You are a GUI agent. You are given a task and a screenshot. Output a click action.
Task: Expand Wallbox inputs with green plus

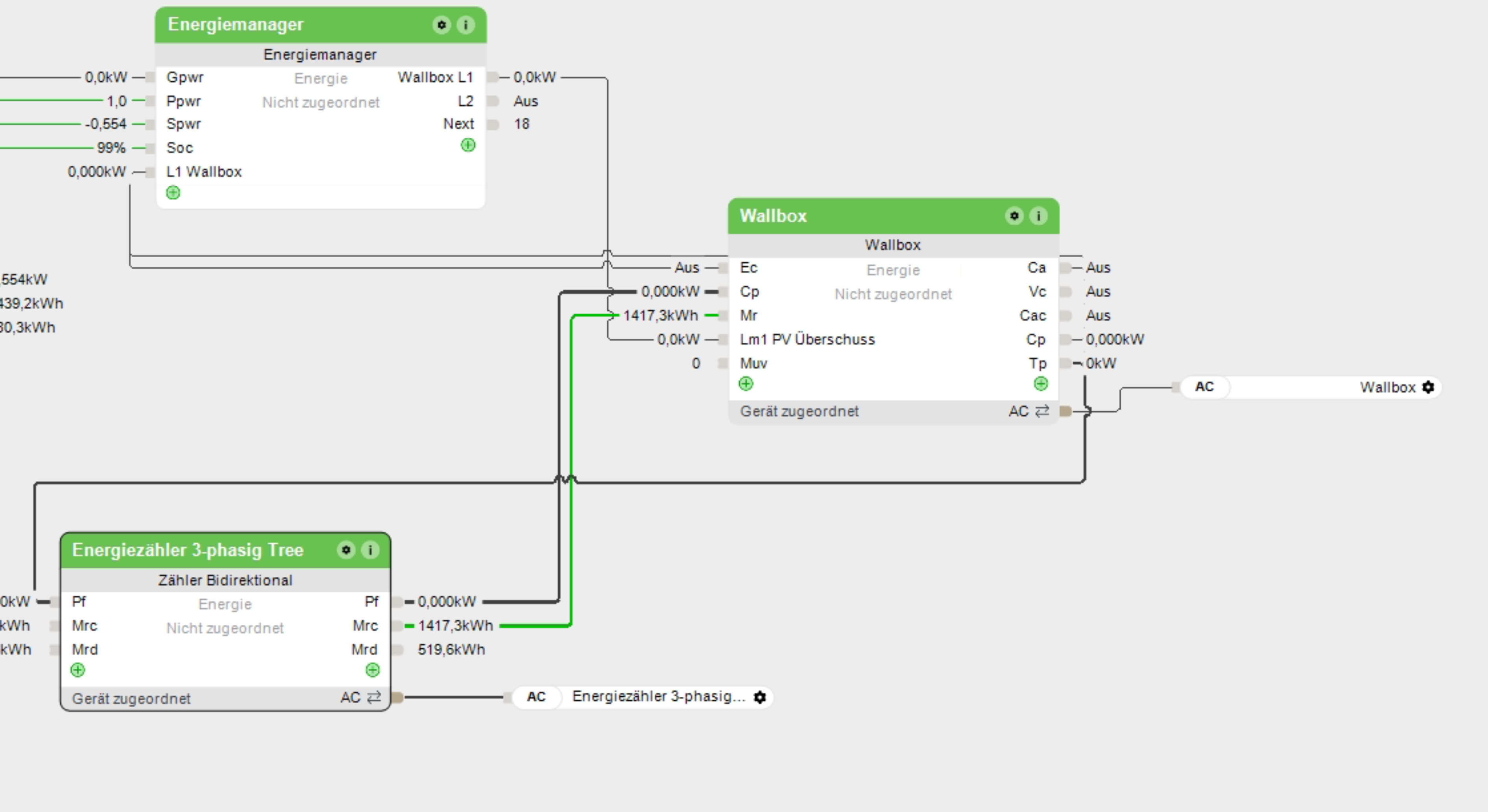click(746, 384)
